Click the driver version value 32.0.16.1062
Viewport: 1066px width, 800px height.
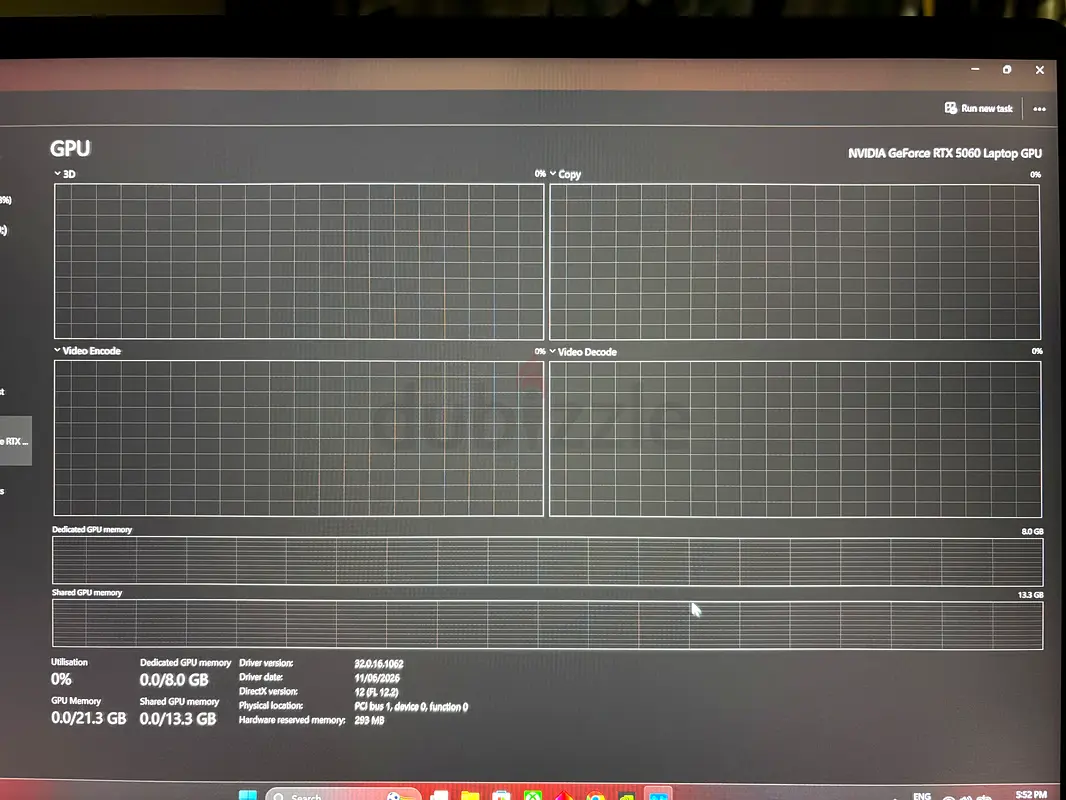pyautogui.click(x=379, y=663)
